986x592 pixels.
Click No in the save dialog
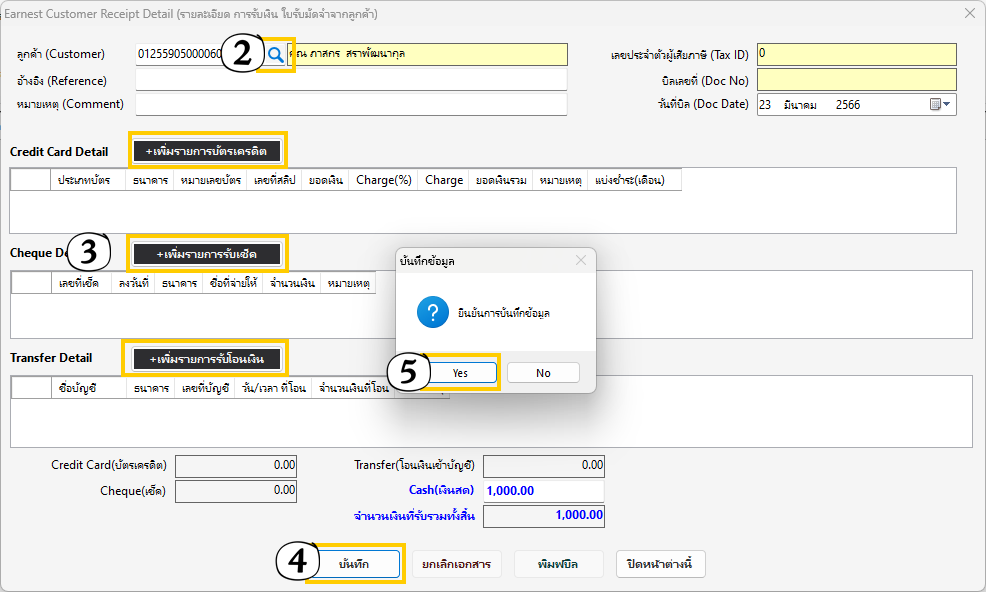tap(543, 372)
